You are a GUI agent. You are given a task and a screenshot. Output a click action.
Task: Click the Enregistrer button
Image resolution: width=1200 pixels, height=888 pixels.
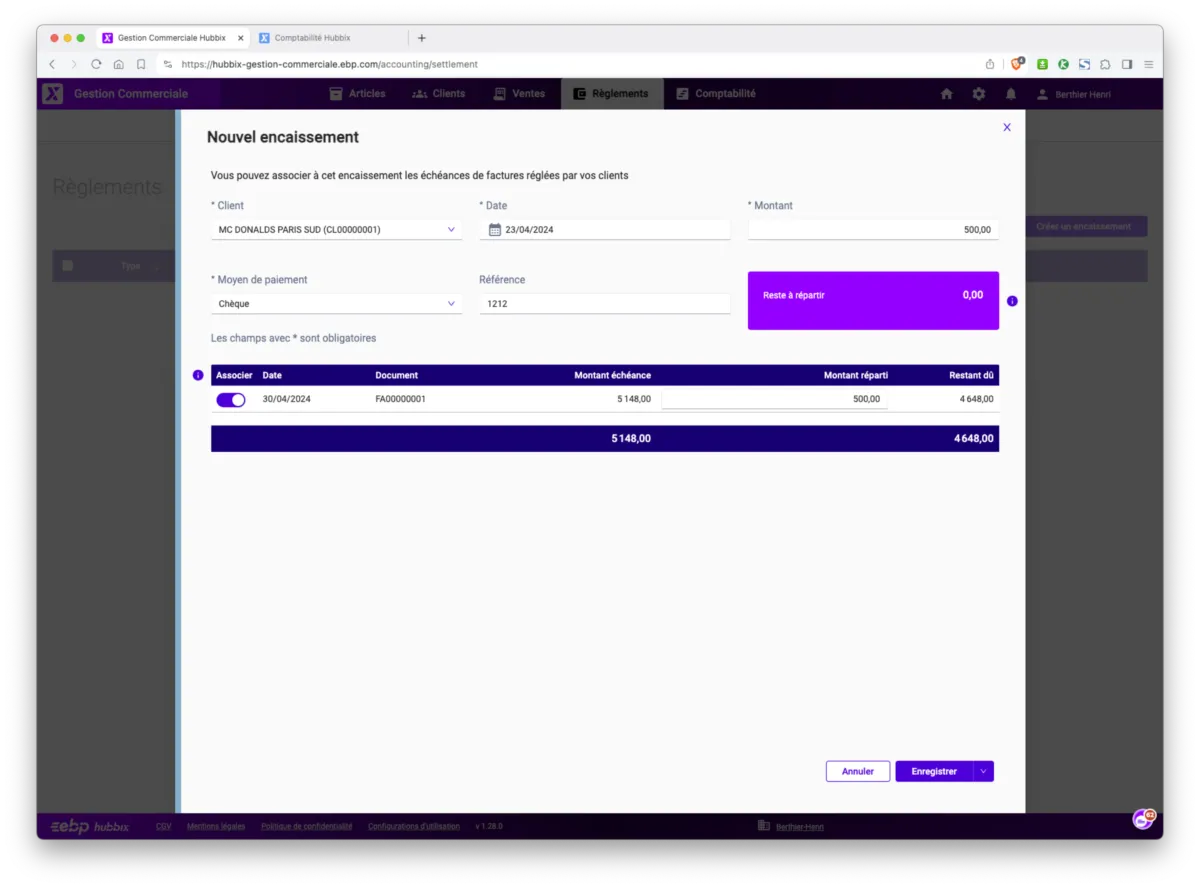point(934,771)
